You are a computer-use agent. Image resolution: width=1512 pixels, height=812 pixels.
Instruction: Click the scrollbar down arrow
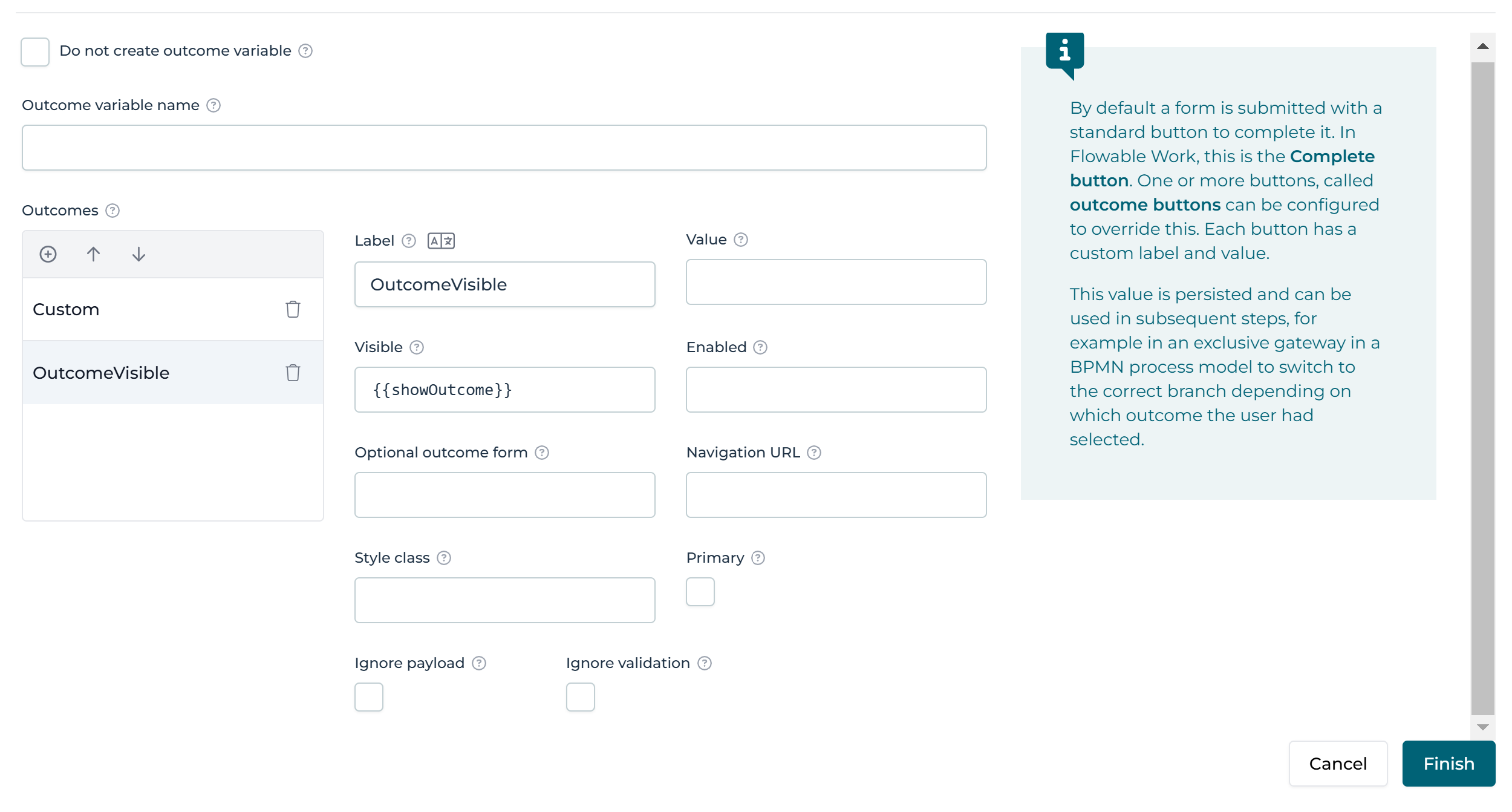tap(1482, 727)
